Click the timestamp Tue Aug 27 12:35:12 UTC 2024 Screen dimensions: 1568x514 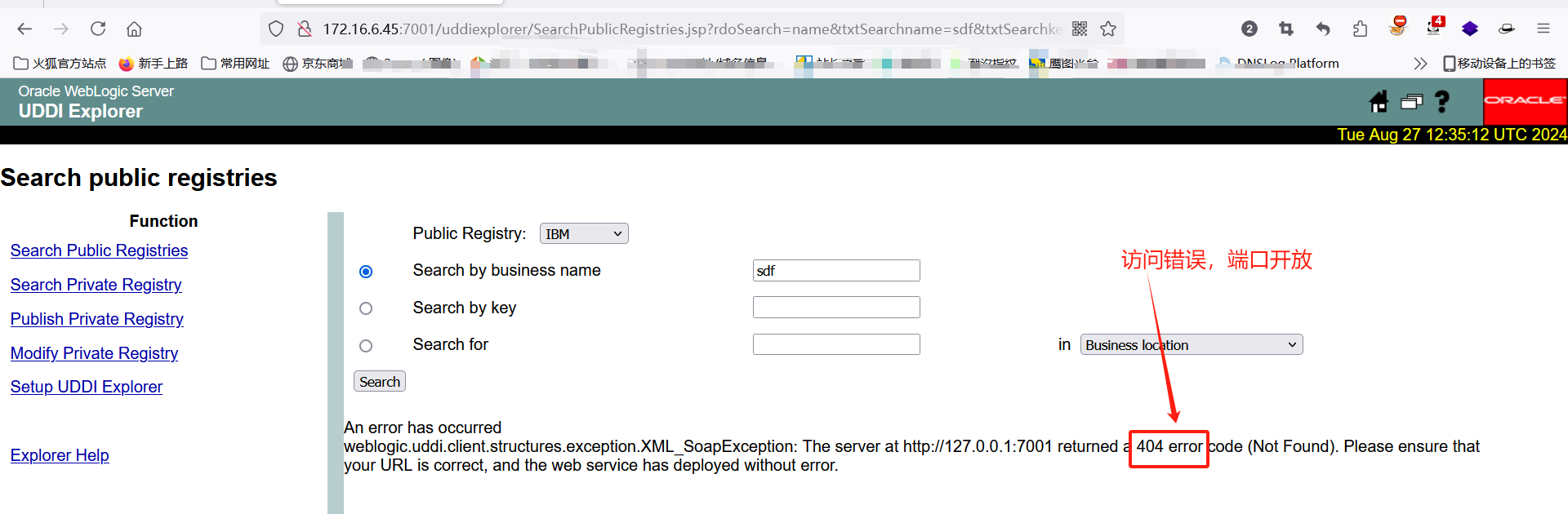[x=1451, y=135]
